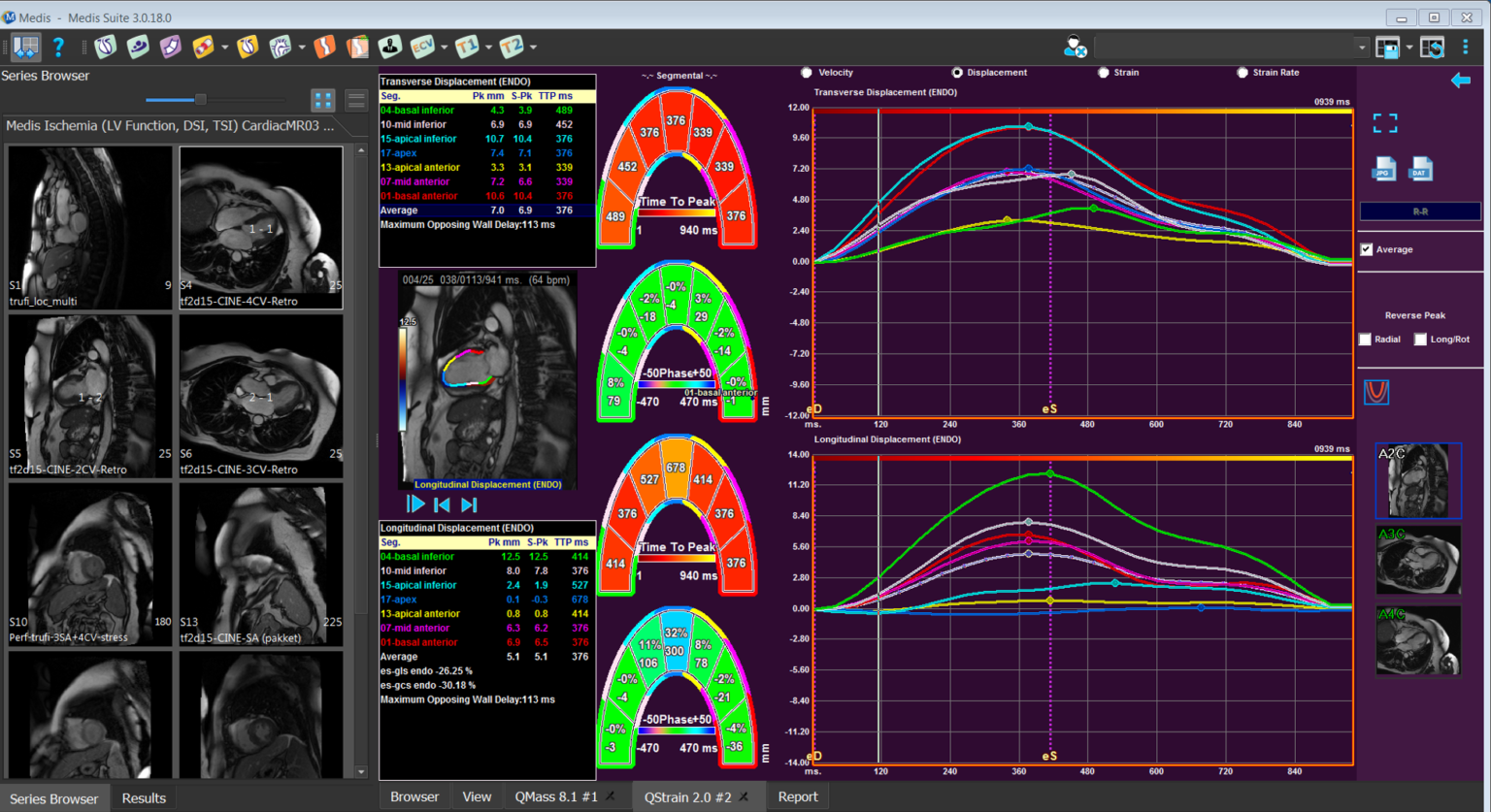Click the fullscreen expand brackets icon
1491x812 pixels.
click(x=1385, y=123)
